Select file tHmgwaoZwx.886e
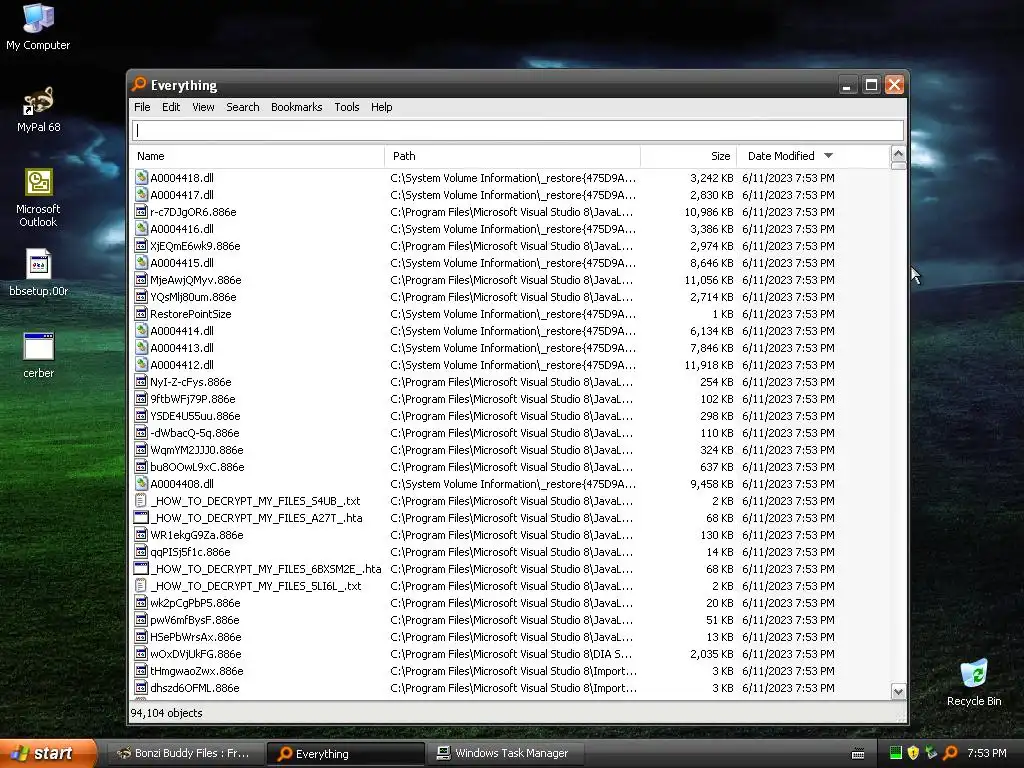This screenshot has width=1024, height=768. pyautogui.click(x=197, y=671)
